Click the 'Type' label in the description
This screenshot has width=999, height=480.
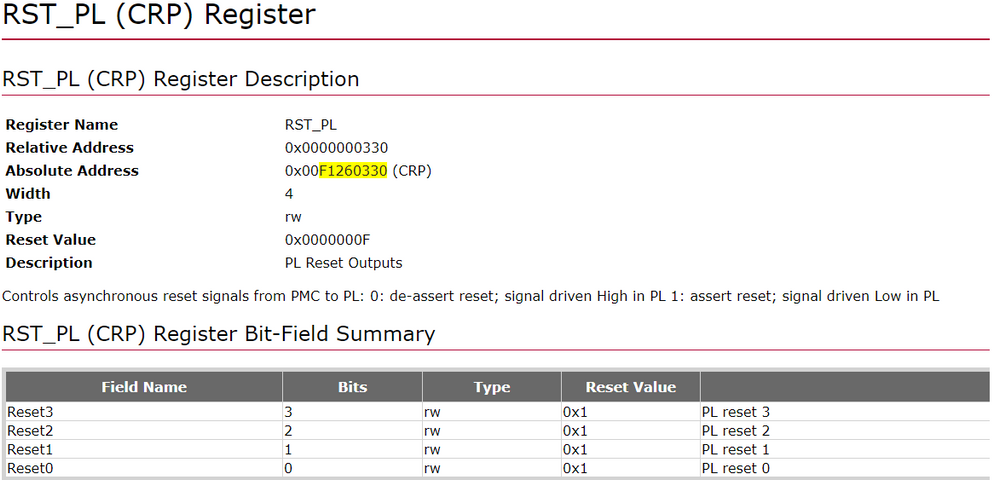(x=24, y=217)
